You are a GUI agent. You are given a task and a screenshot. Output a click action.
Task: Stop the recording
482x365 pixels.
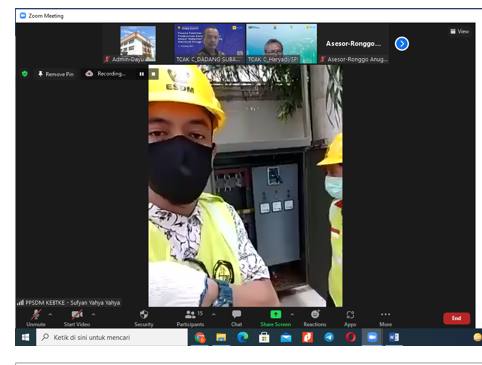tap(153, 74)
